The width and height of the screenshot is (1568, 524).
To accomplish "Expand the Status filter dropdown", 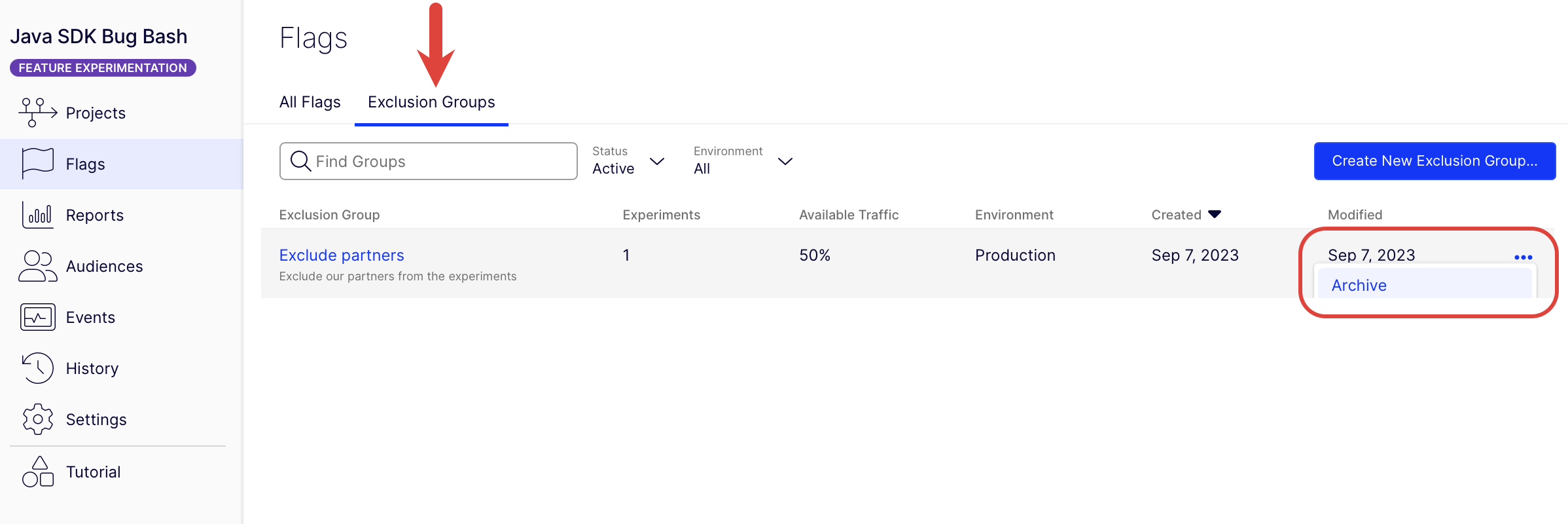I will coord(656,161).
